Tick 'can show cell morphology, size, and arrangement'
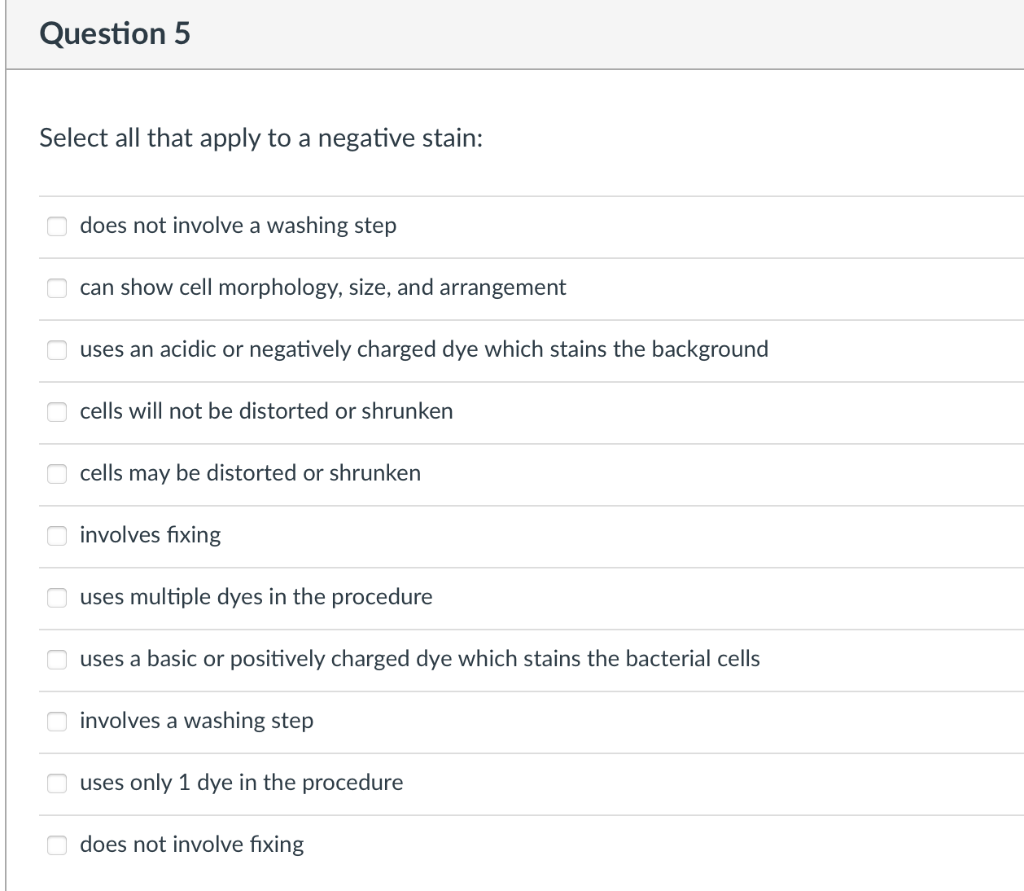This screenshot has height=891, width=1024. [57, 288]
